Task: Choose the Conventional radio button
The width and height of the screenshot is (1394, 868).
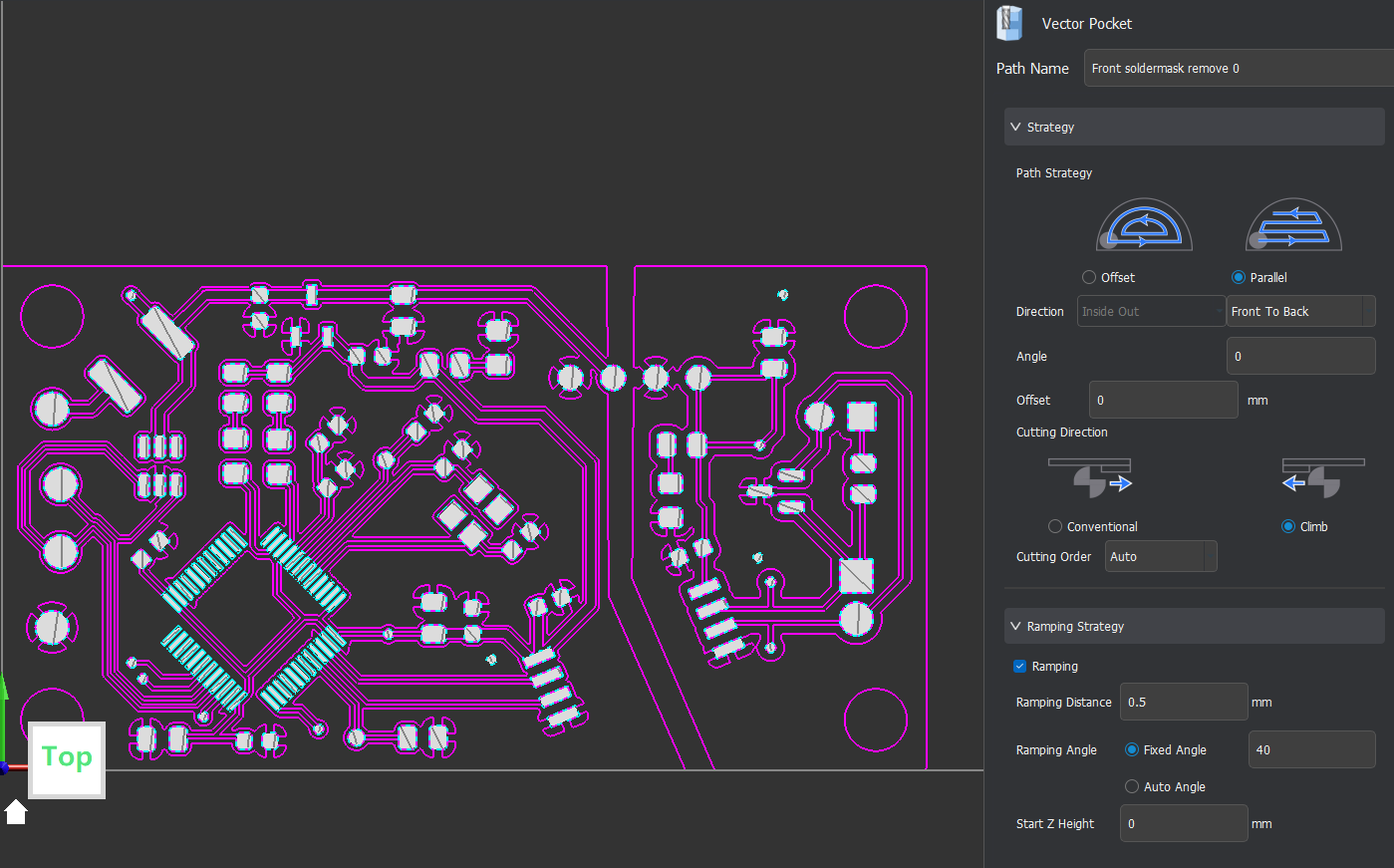Action: 1055,526
